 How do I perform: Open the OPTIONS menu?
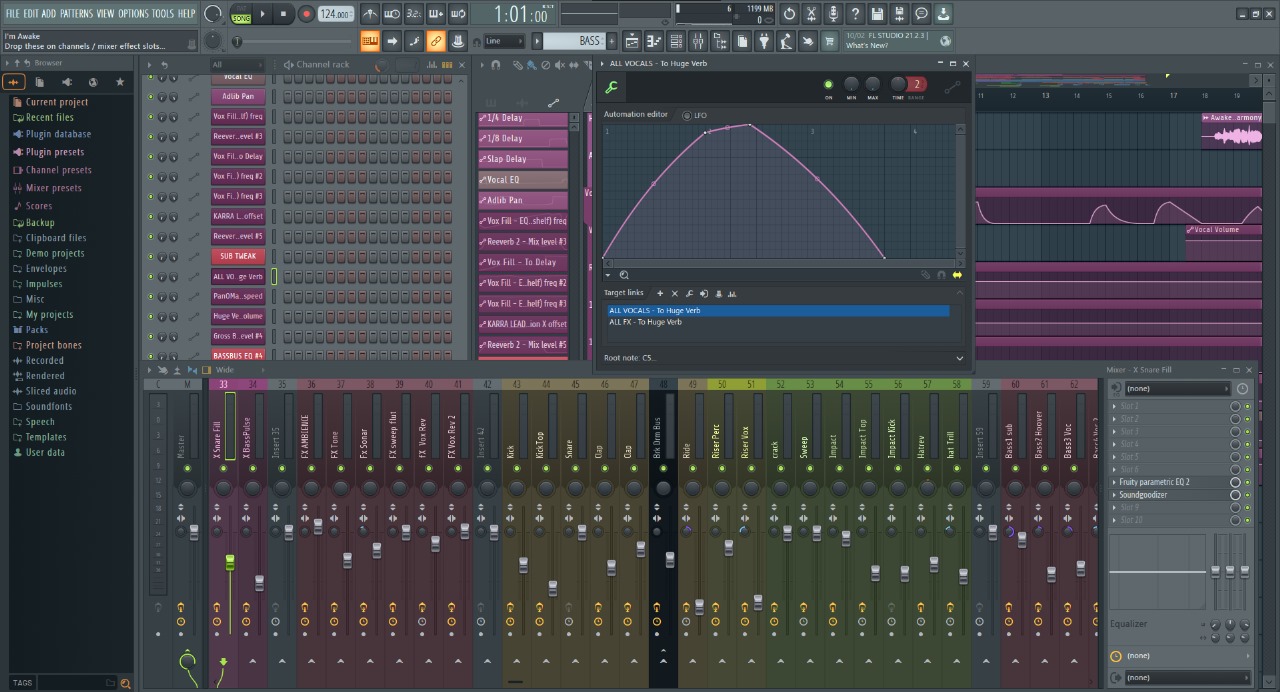[x=133, y=13]
